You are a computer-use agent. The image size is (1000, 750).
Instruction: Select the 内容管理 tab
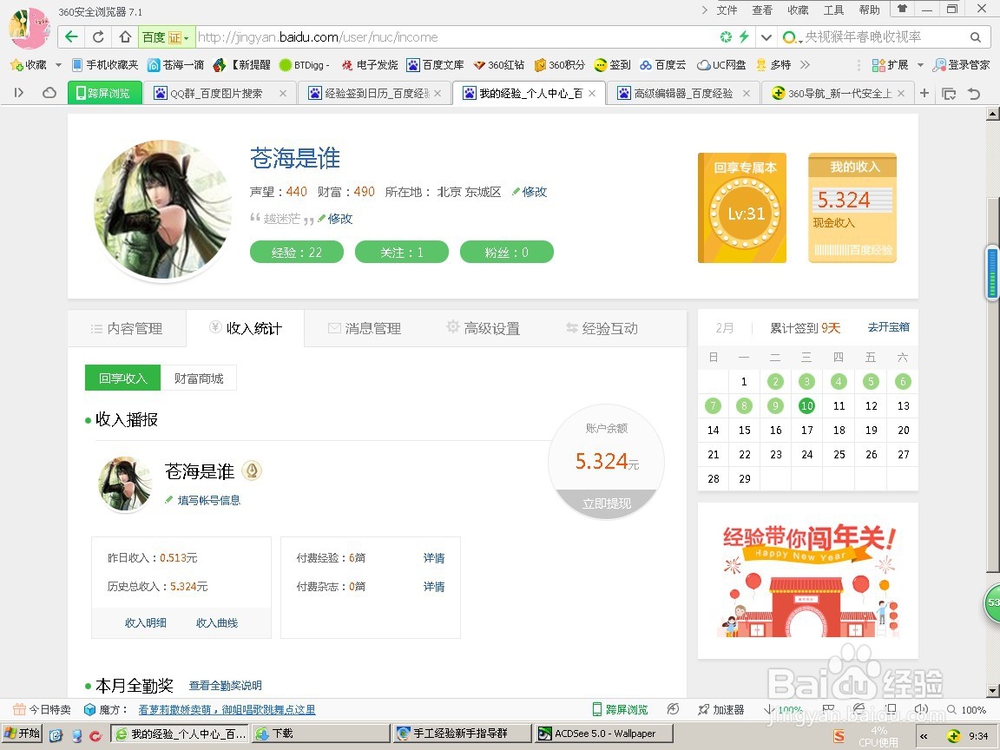click(127, 328)
